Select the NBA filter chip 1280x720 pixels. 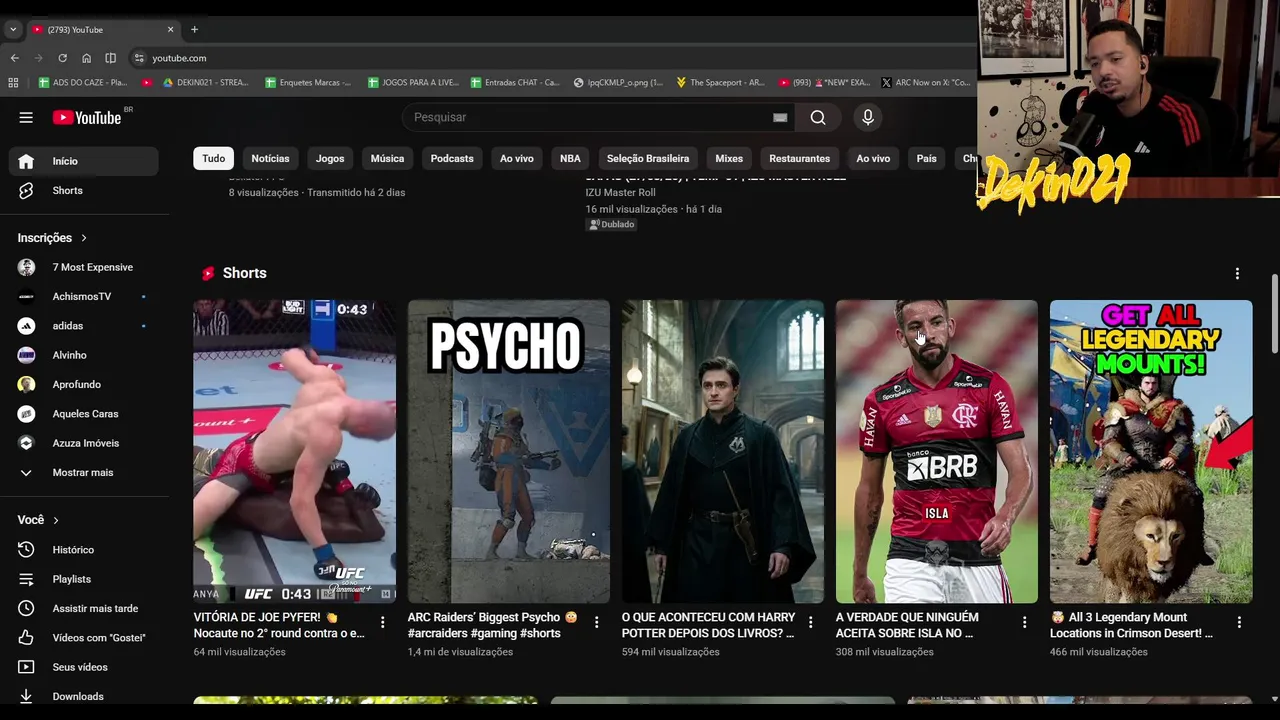570,158
